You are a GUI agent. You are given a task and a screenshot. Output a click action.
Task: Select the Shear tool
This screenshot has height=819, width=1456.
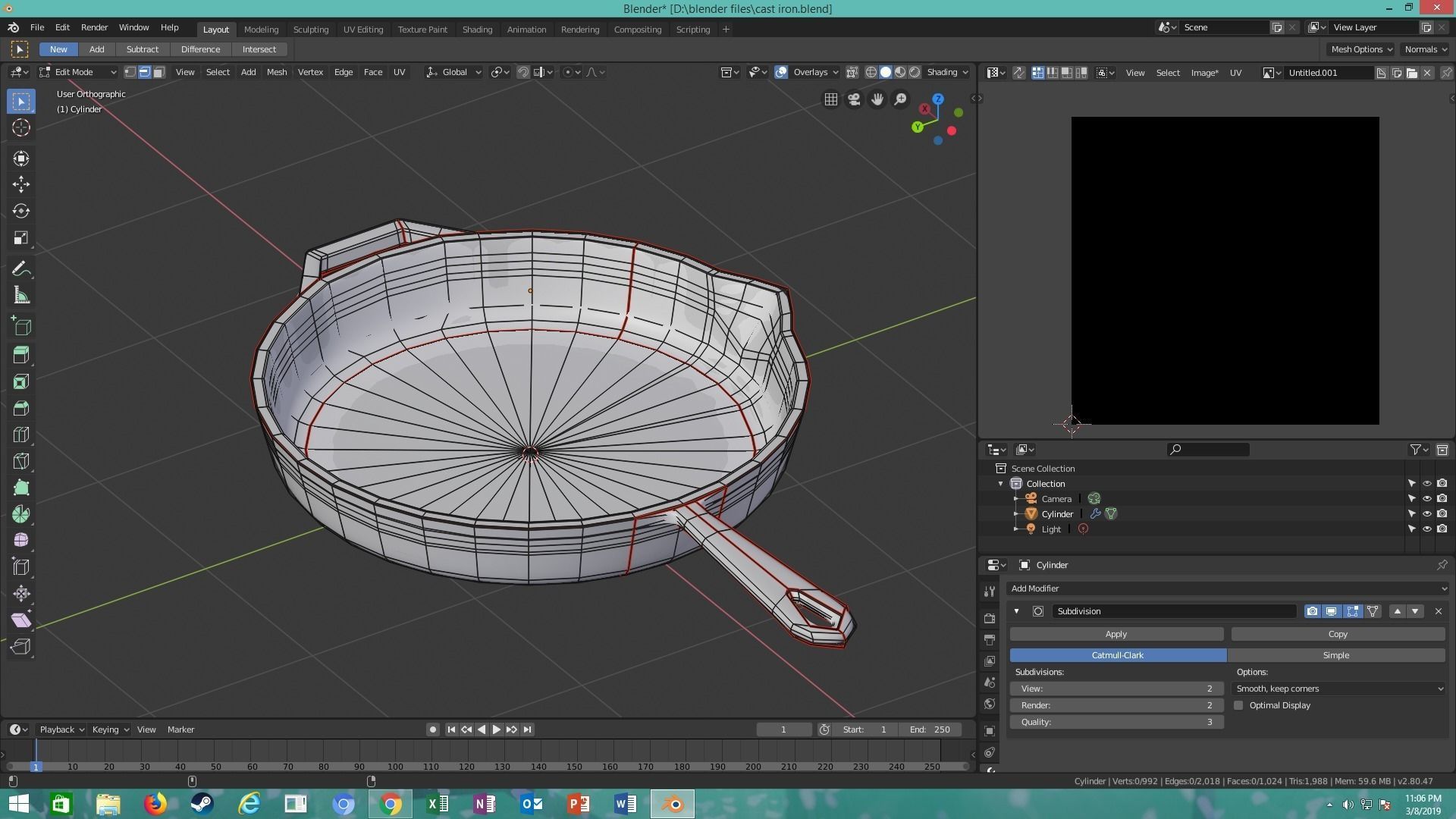click(x=21, y=620)
